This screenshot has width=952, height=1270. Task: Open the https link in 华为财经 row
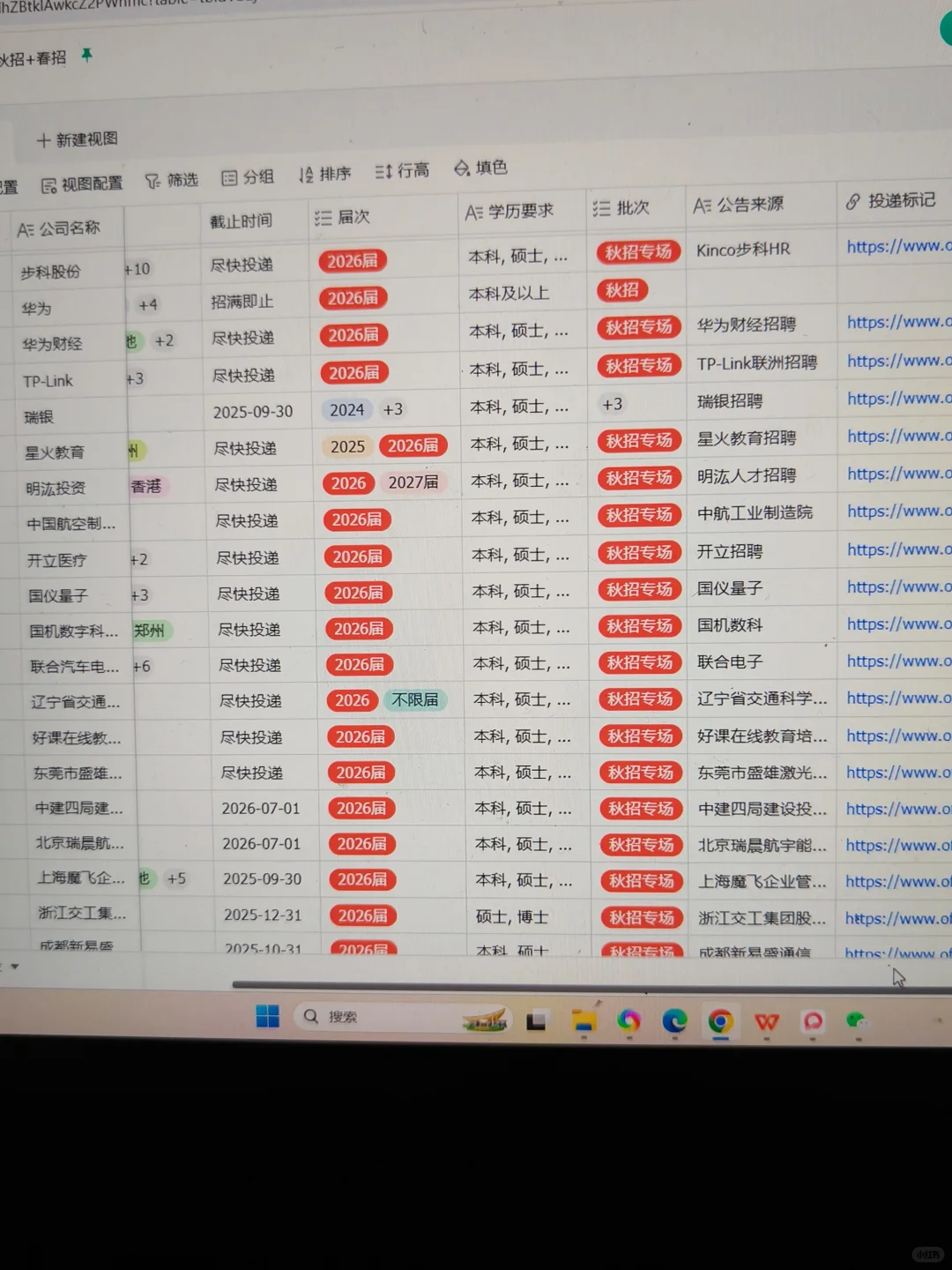pos(898,322)
